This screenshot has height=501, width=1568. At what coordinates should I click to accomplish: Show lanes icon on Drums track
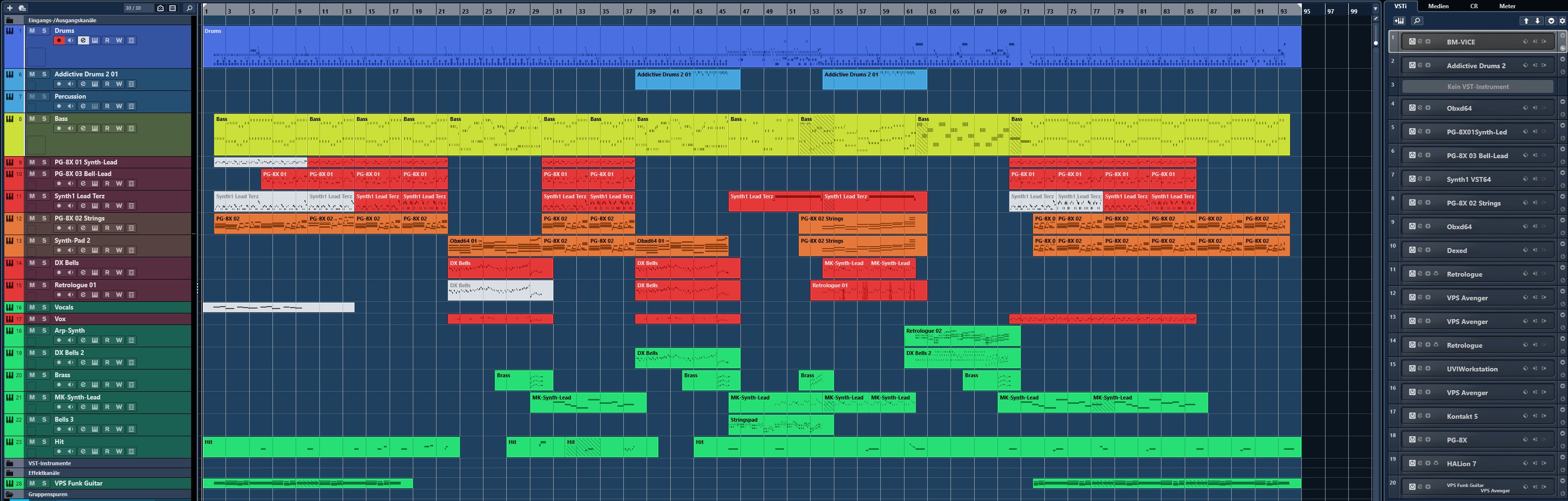pyautogui.click(x=132, y=40)
